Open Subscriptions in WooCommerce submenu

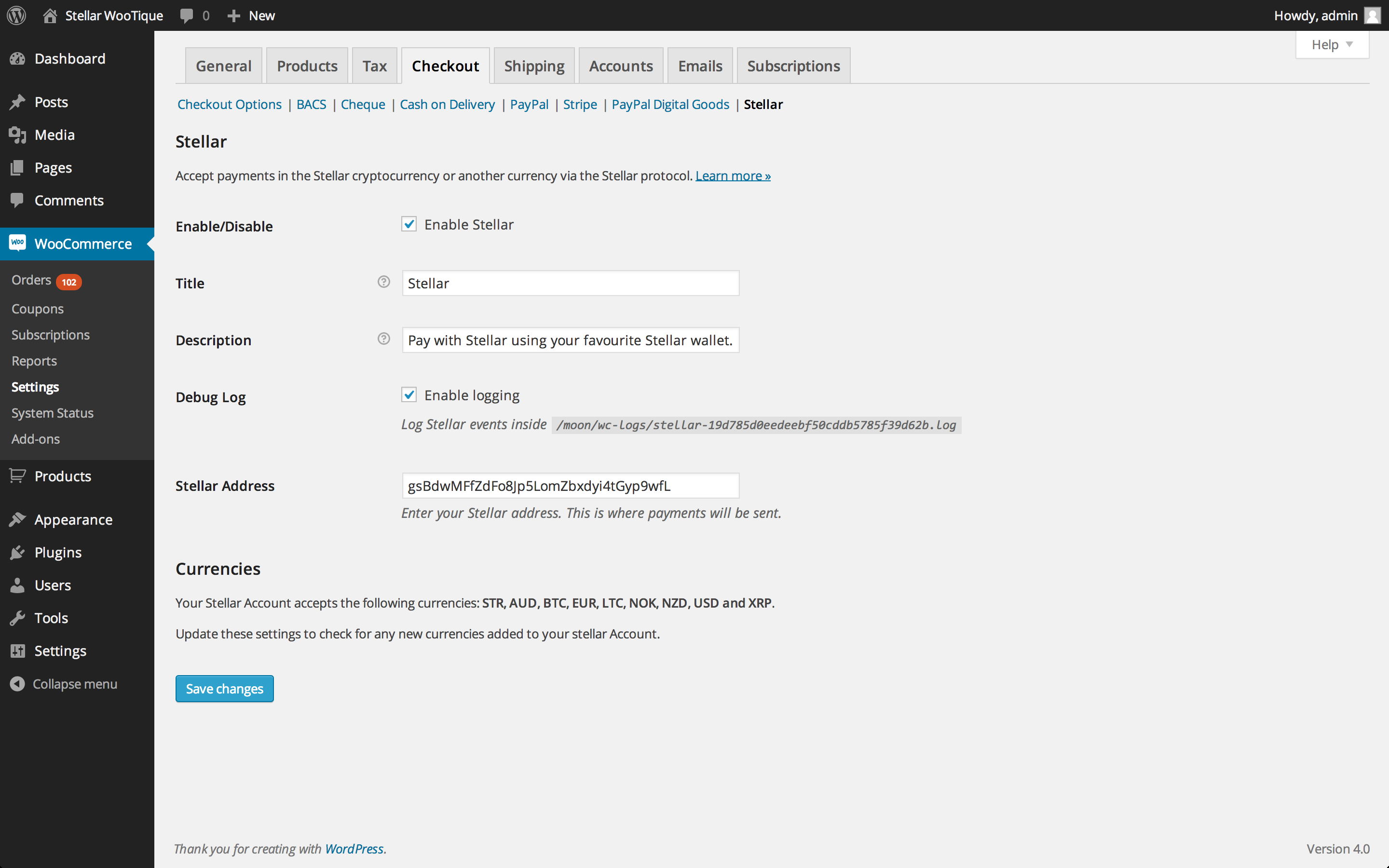51,335
